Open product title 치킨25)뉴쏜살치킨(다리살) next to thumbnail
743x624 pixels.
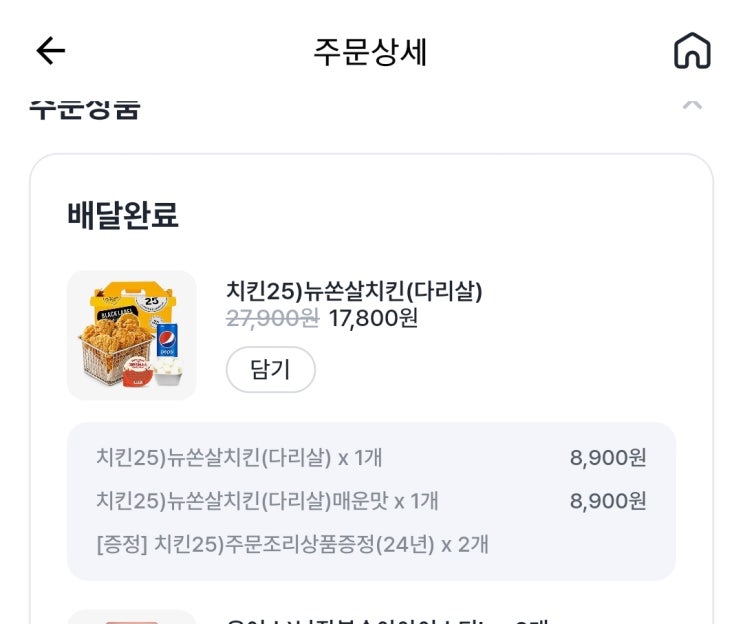coord(354,291)
